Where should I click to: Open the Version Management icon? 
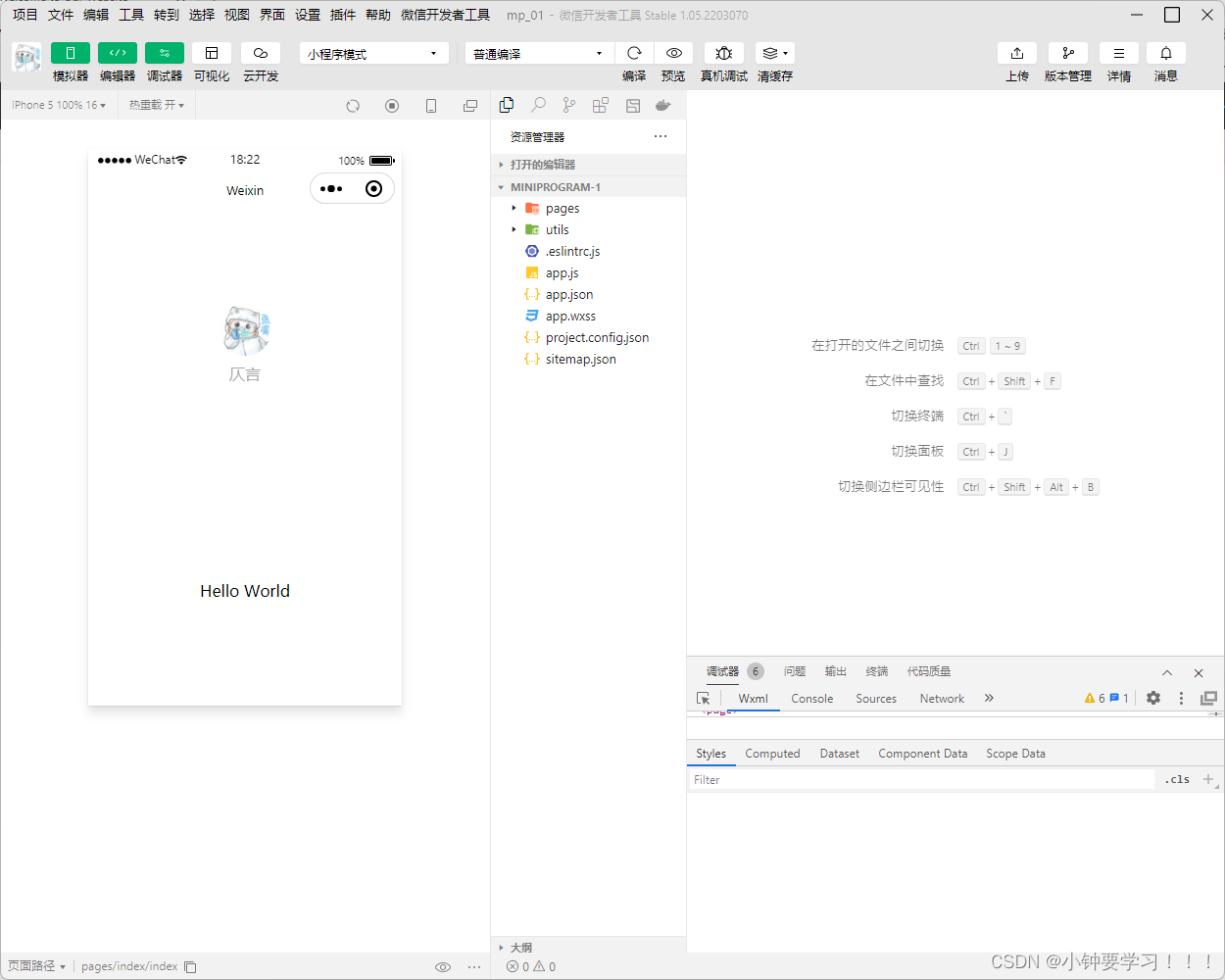[1067, 53]
